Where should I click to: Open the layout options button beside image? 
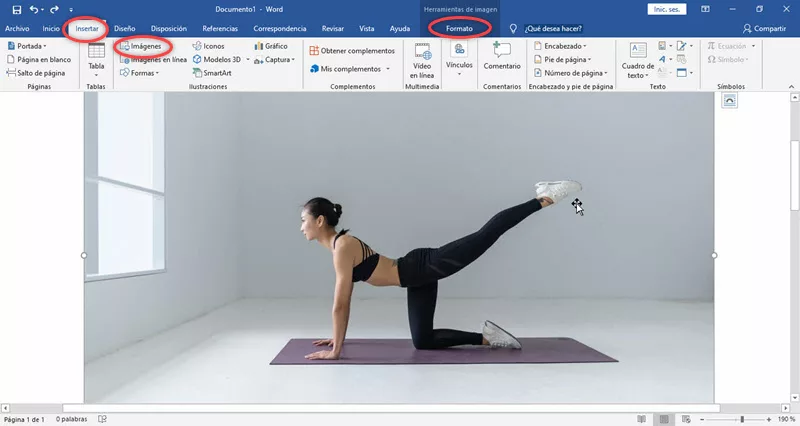pyautogui.click(x=730, y=101)
